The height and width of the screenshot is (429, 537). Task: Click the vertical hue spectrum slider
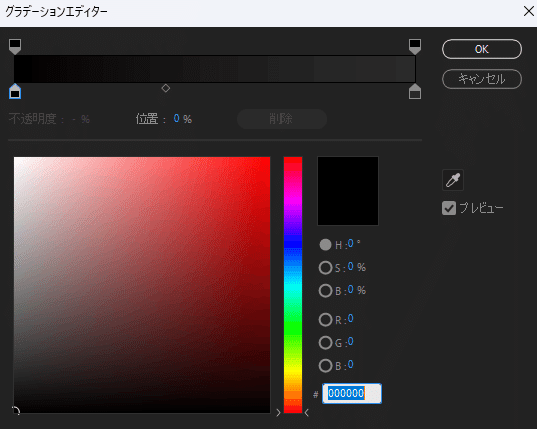[x=293, y=285]
